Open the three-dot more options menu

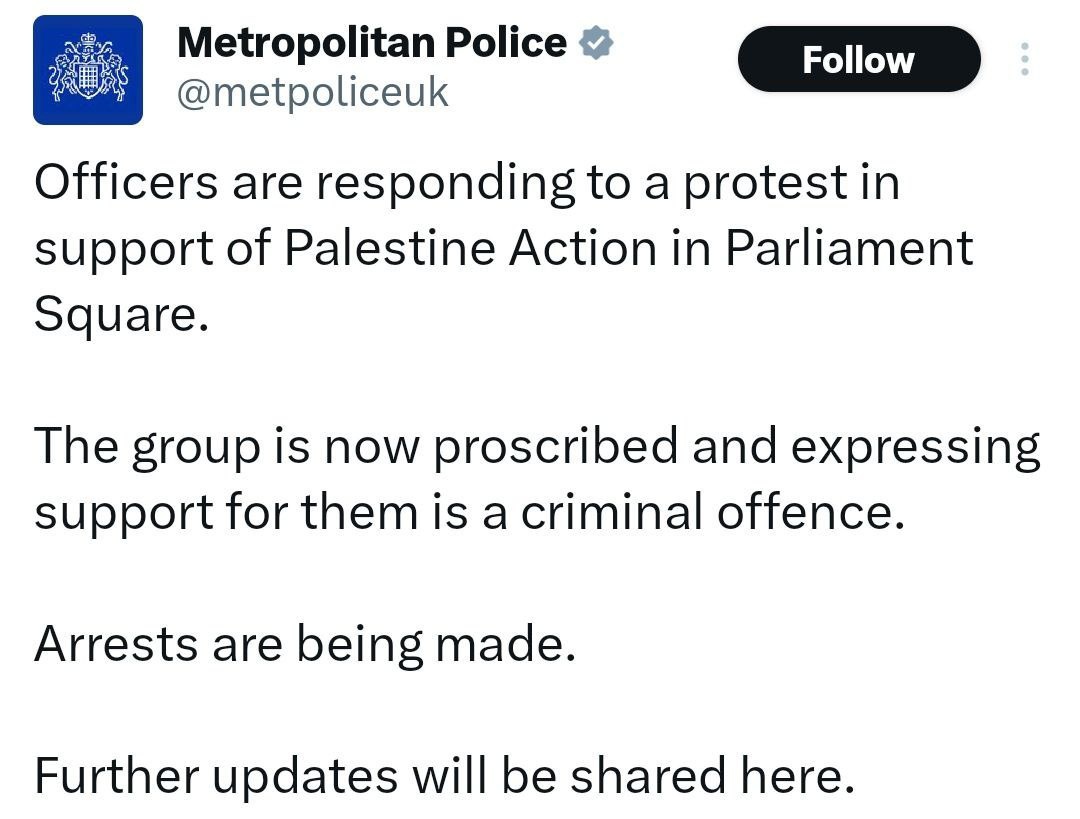[x=1024, y=59]
